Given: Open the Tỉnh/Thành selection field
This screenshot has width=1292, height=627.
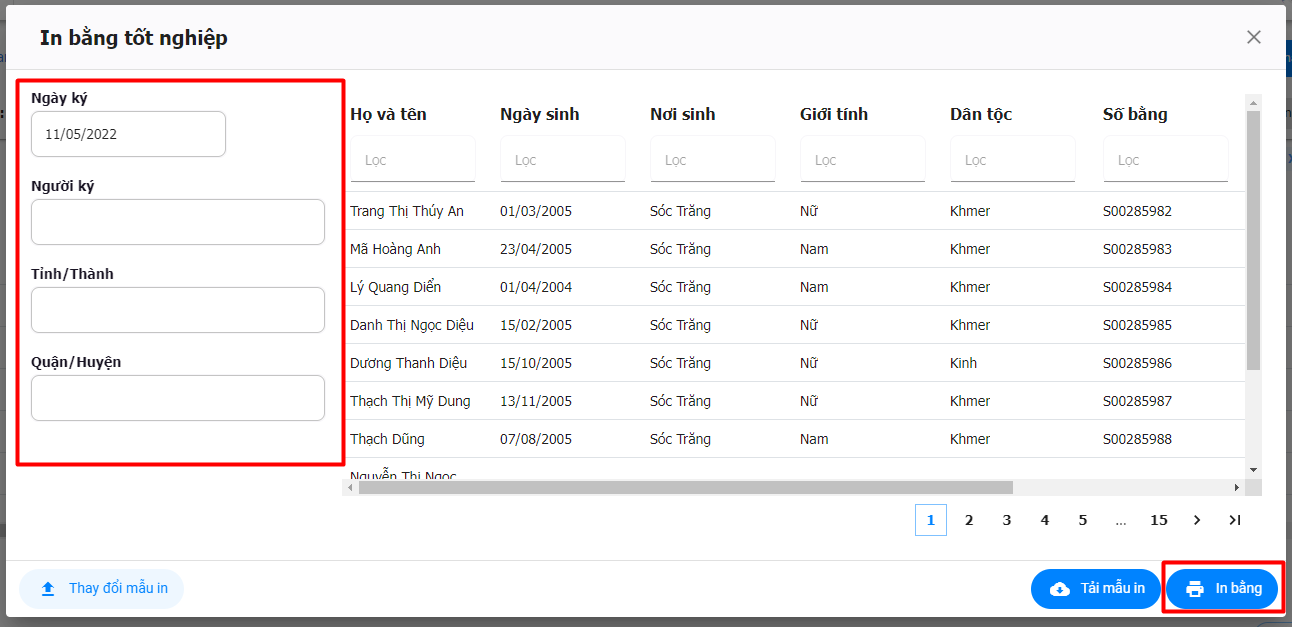Looking at the screenshot, I should [178, 310].
